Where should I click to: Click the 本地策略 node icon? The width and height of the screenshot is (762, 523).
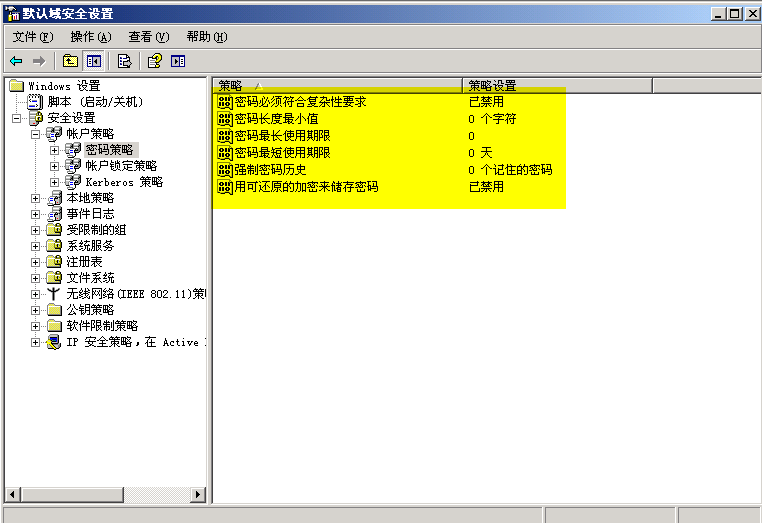pyautogui.click(x=54, y=198)
